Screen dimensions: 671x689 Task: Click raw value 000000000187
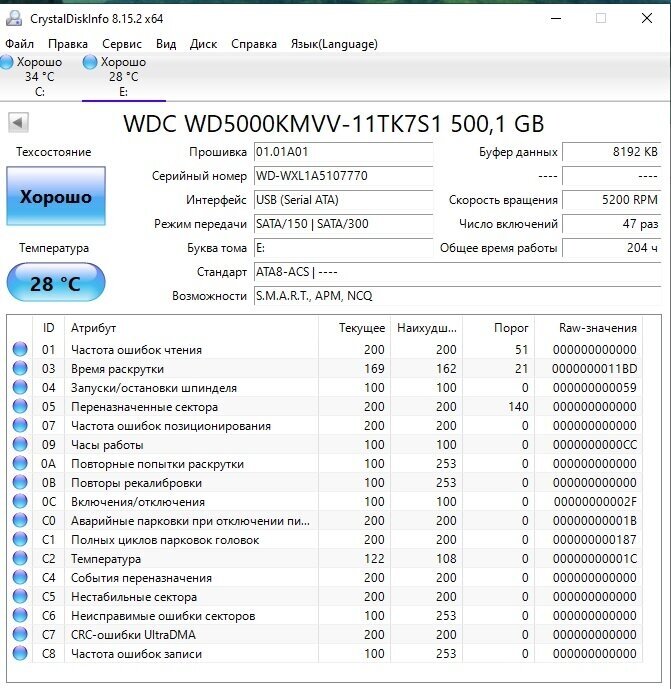tap(595, 539)
